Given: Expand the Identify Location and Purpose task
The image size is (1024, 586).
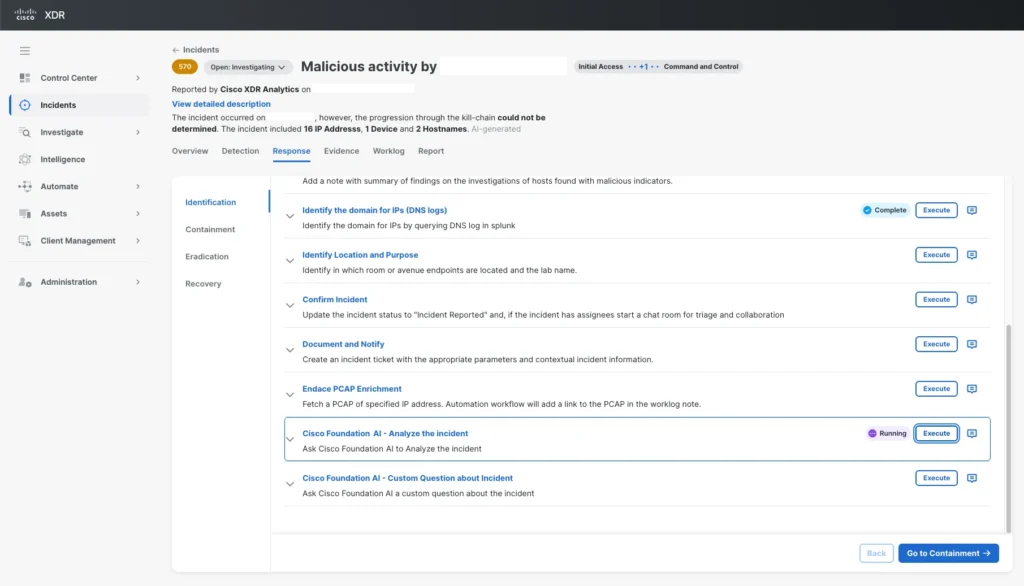Looking at the screenshot, I should pyautogui.click(x=290, y=261).
